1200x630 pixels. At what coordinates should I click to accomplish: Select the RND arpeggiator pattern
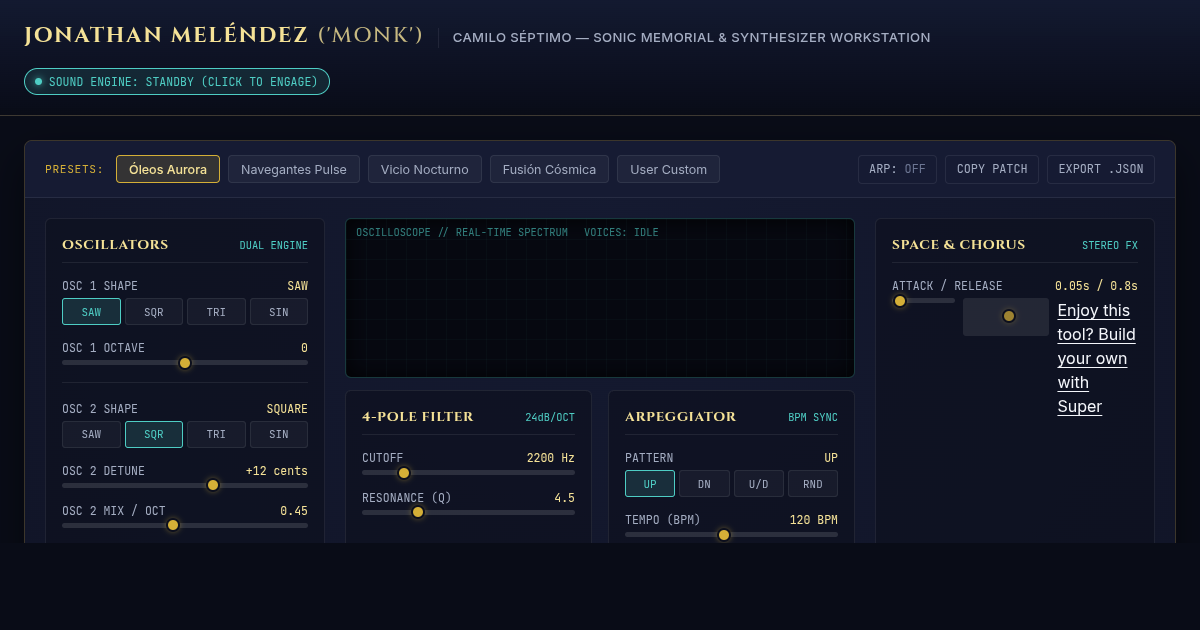click(813, 484)
